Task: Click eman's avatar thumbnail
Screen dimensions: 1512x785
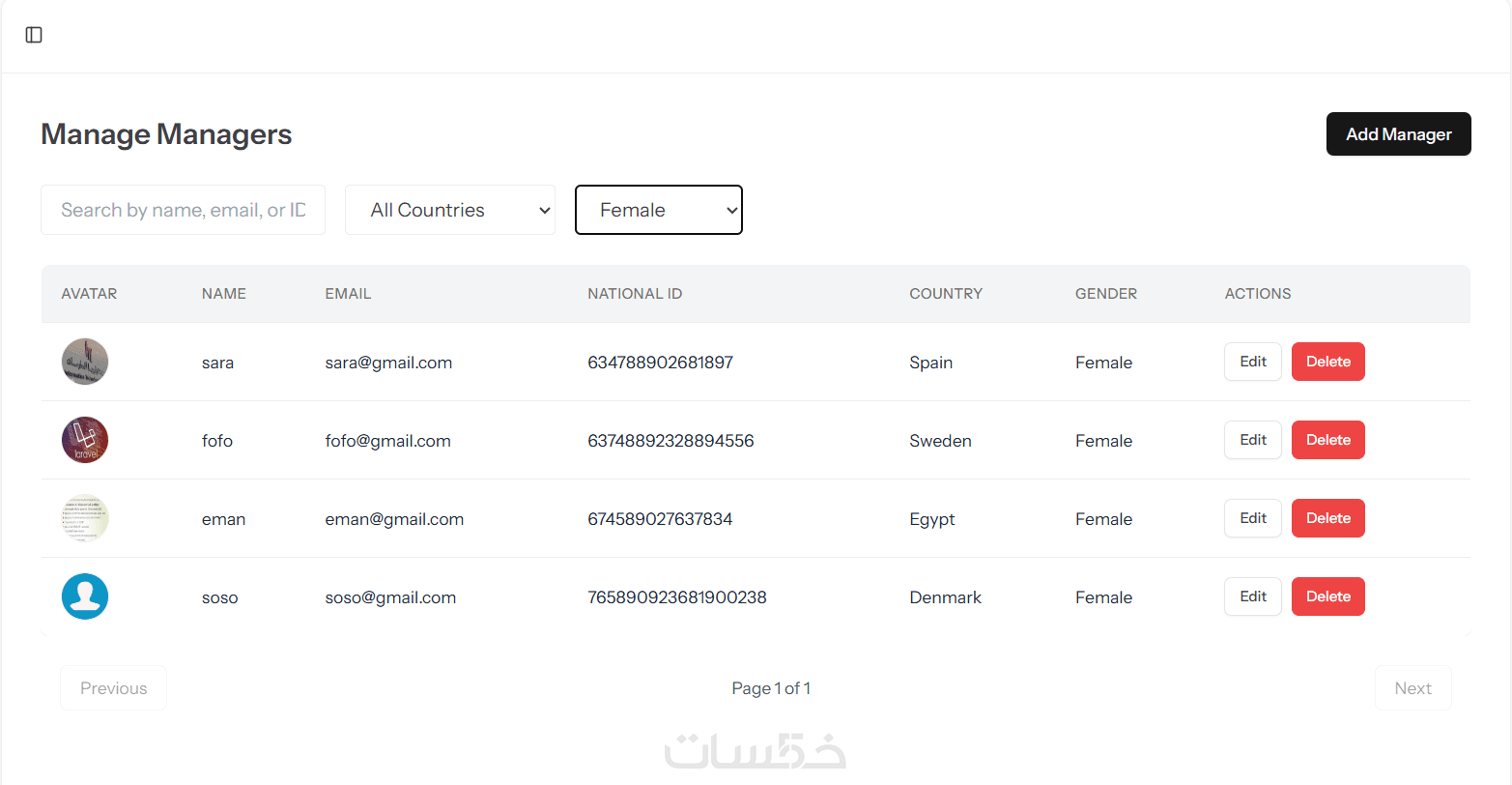Action: 85,518
